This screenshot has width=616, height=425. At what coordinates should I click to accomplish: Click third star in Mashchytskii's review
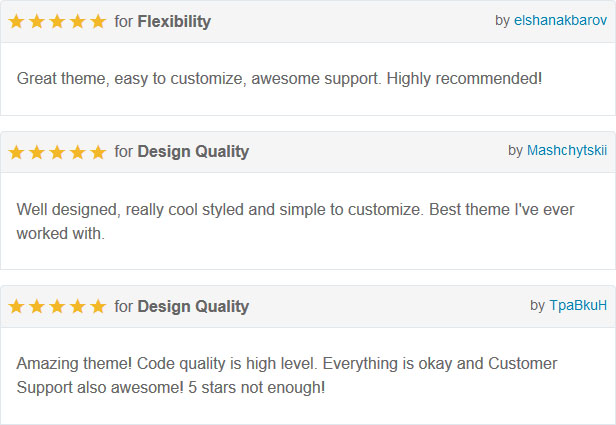coord(57,152)
